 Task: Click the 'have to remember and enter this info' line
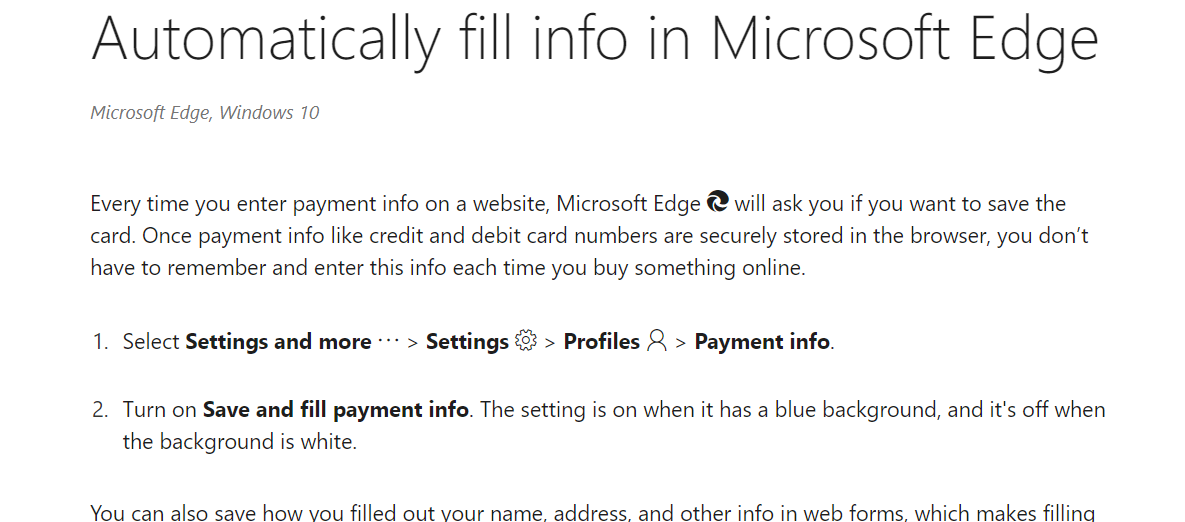[x=448, y=267]
